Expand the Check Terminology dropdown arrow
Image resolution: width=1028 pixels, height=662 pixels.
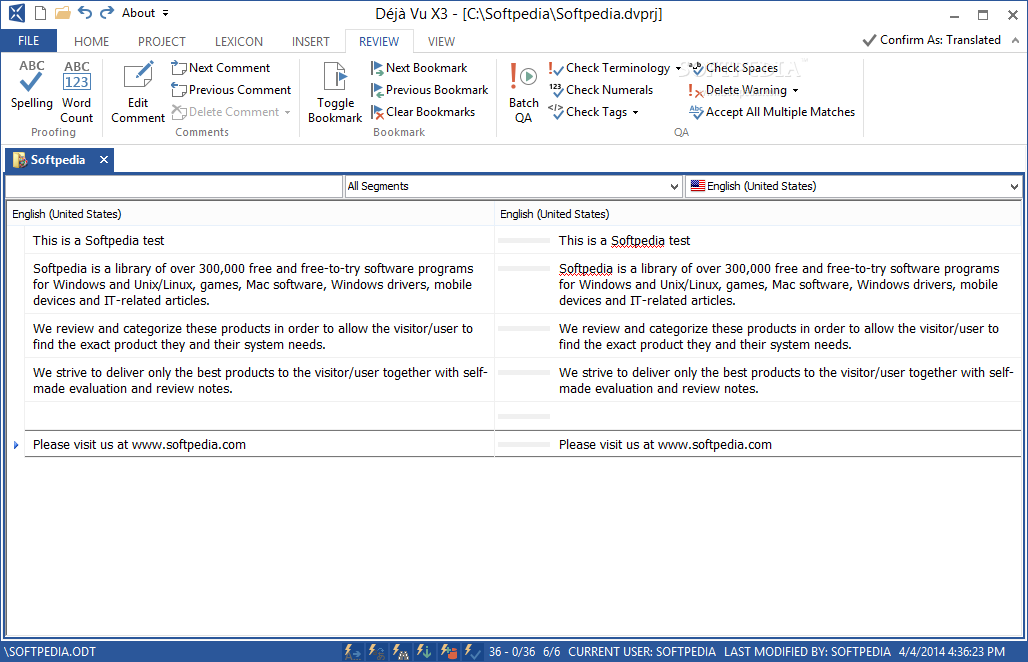(x=678, y=68)
